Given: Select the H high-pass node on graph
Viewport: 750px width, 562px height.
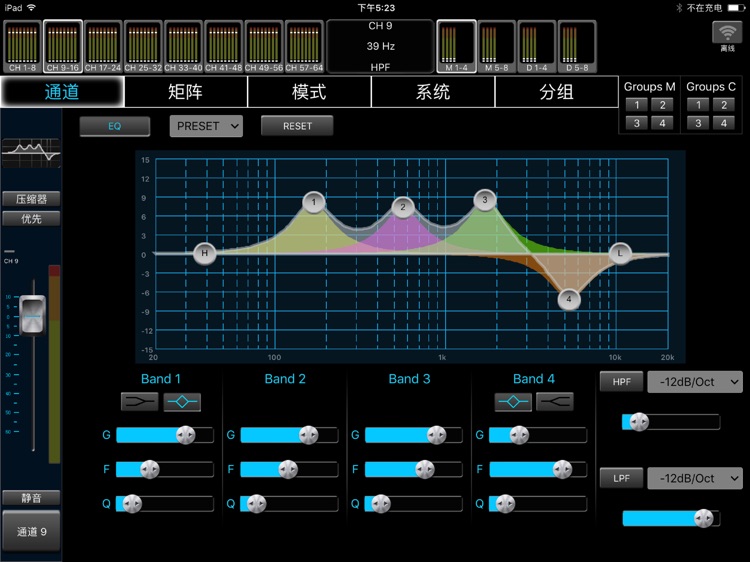Looking at the screenshot, I should (x=204, y=253).
